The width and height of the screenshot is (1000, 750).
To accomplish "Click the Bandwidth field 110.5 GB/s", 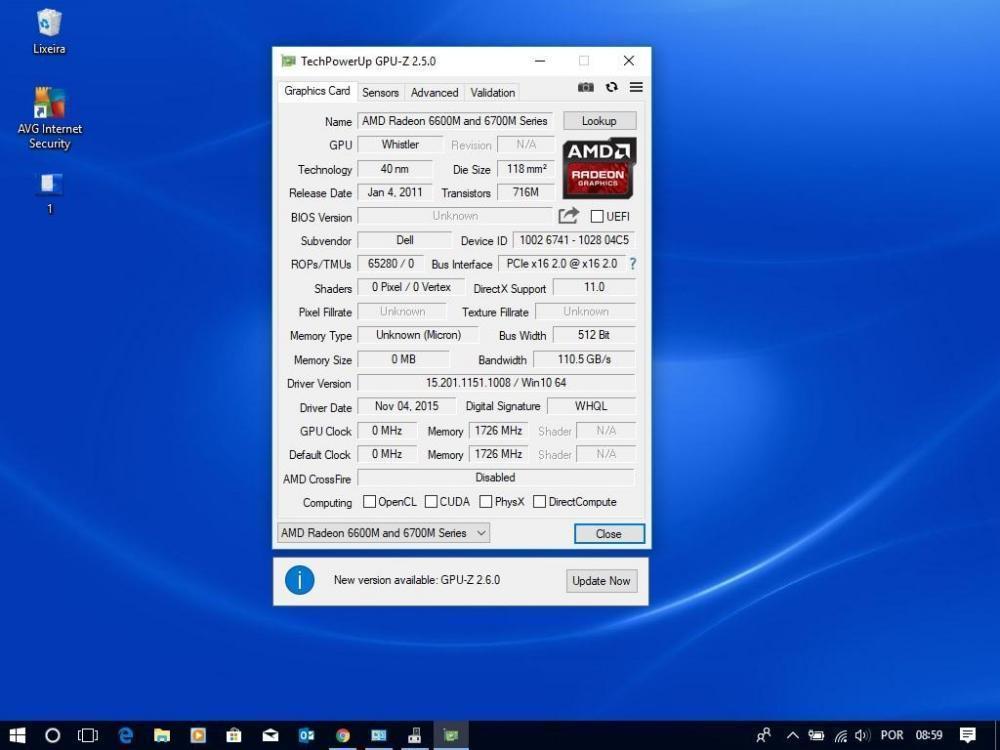I will pyautogui.click(x=584, y=359).
